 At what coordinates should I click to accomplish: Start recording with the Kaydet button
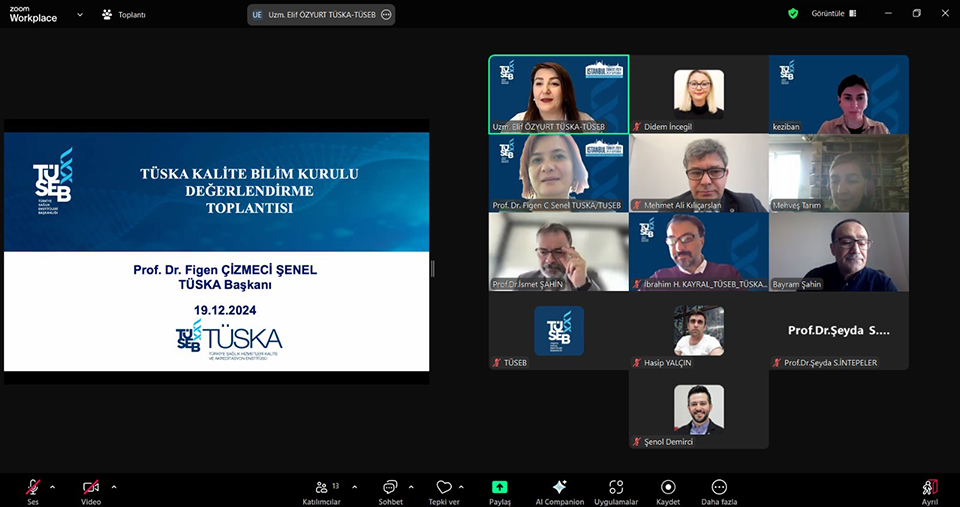668,487
